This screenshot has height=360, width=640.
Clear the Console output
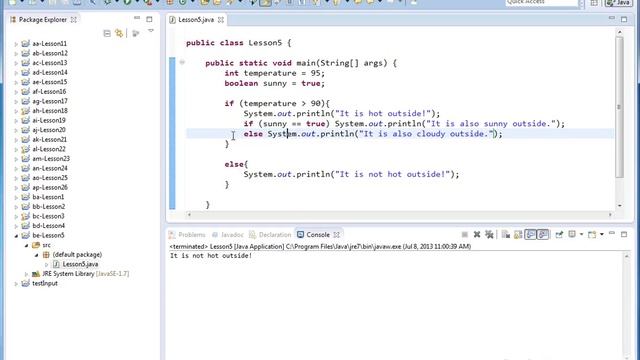pos(506,235)
